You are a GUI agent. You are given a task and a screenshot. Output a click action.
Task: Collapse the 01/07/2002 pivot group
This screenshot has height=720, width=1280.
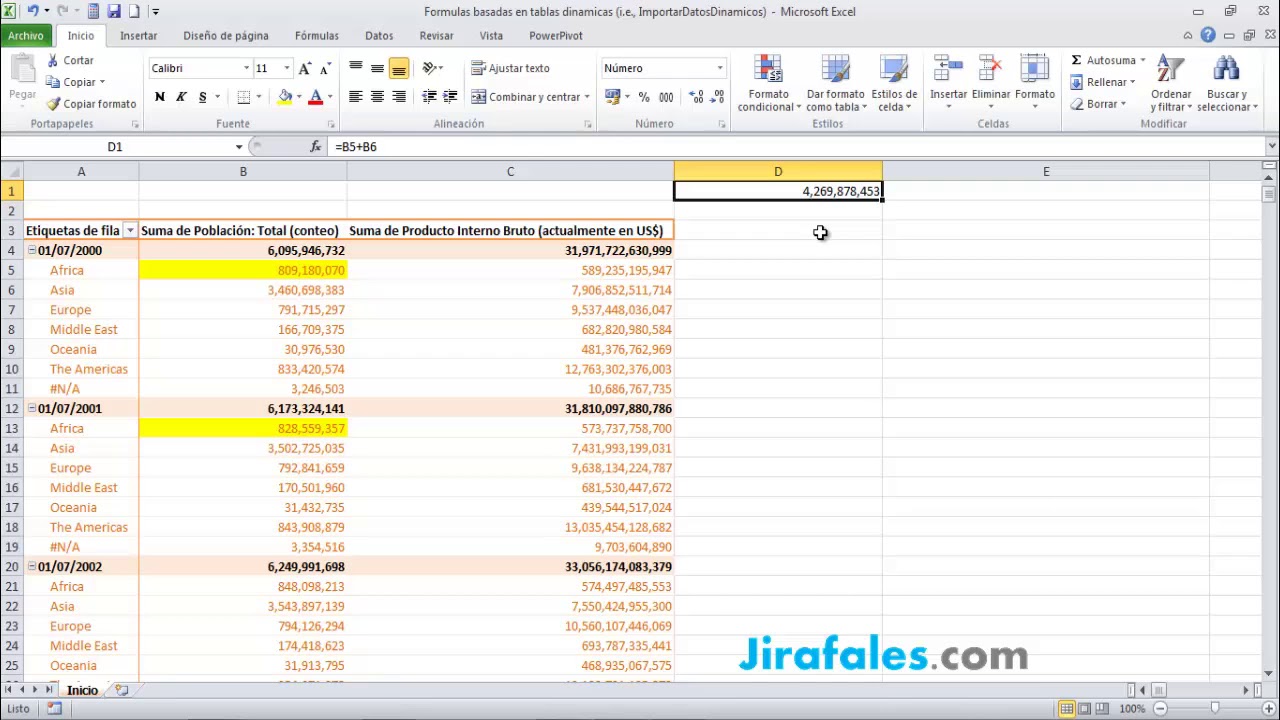click(x=31, y=566)
